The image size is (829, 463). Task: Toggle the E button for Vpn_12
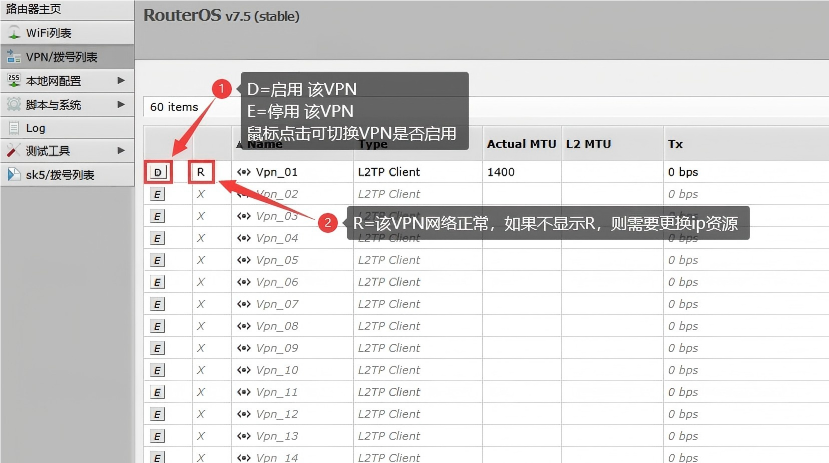point(157,414)
